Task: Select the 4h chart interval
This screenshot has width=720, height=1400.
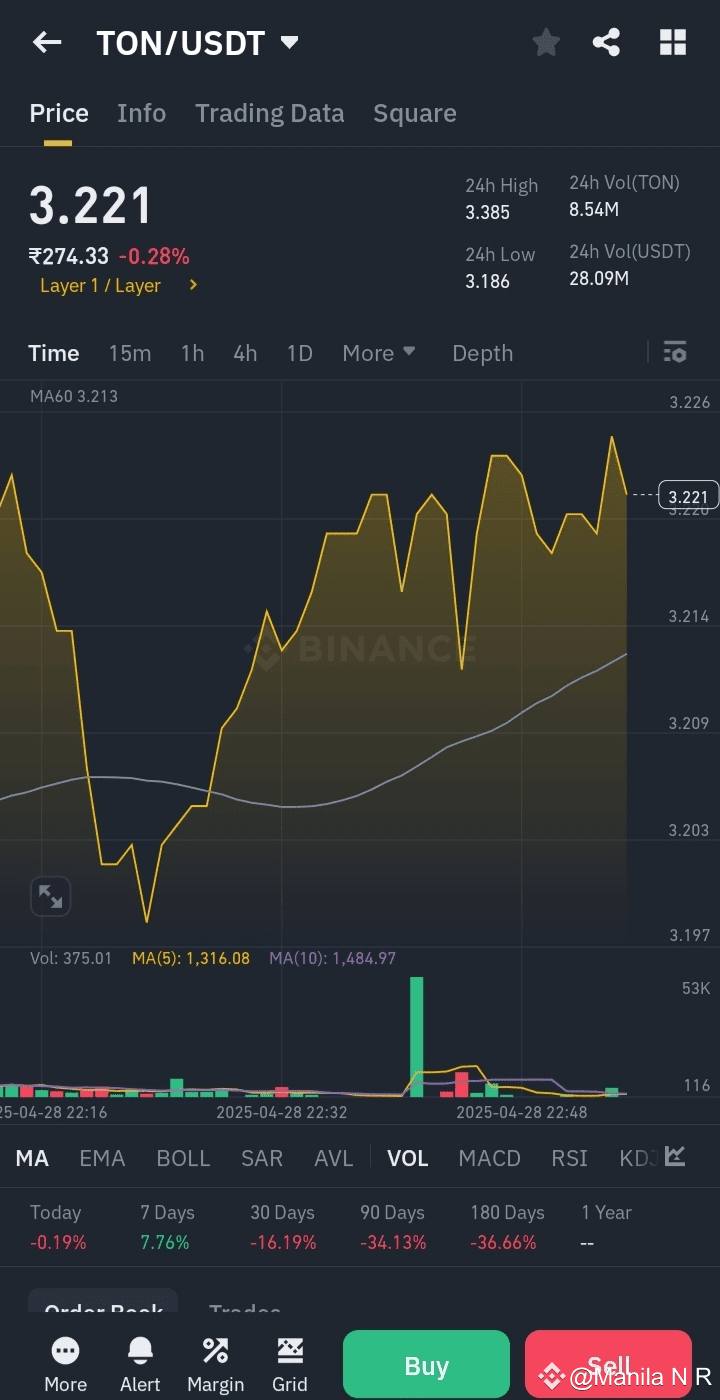Action: [x=245, y=353]
